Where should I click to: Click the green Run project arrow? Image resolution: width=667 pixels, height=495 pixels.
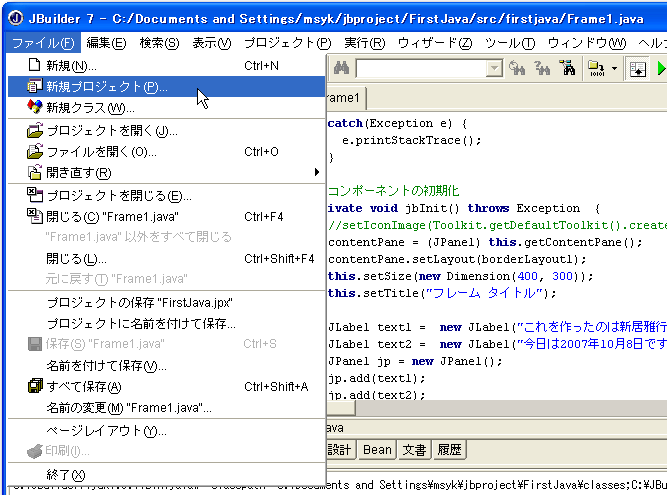point(660,68)
